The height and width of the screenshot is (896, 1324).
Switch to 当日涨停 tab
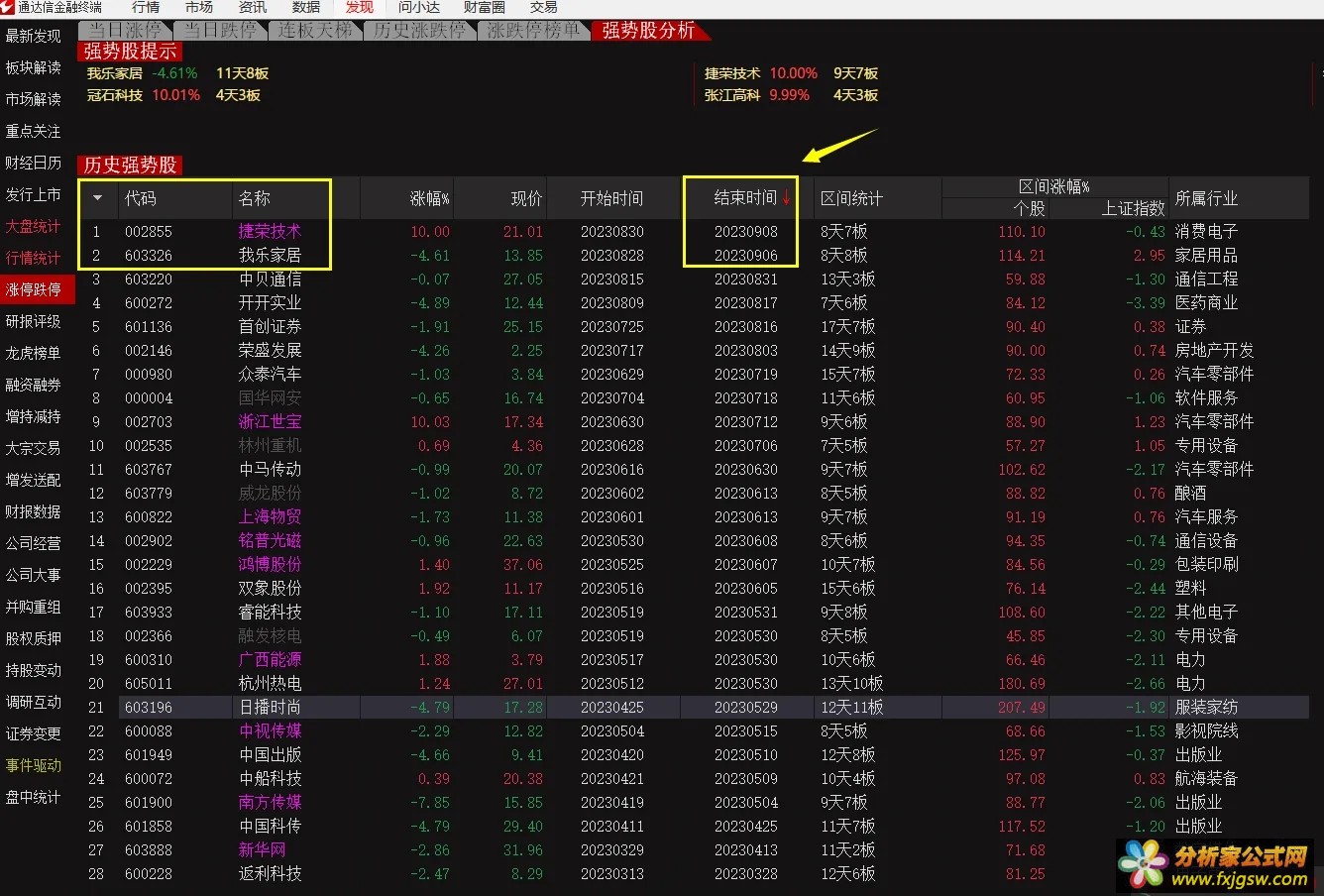tap(125, 31)
